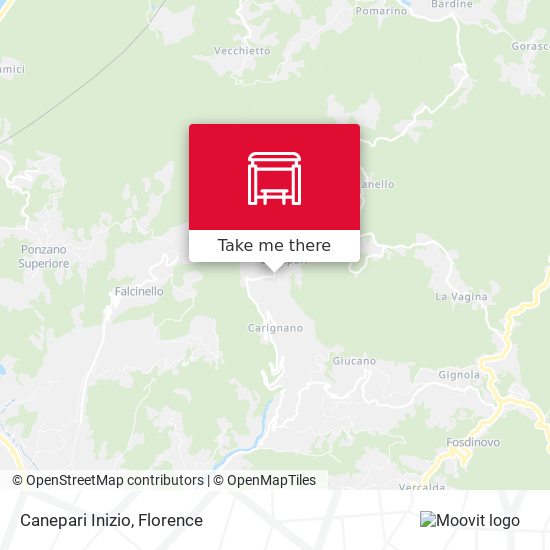Click the bus stop shelter icon
The width and height of the screenshot is (550, 550).
coord(274,179)
